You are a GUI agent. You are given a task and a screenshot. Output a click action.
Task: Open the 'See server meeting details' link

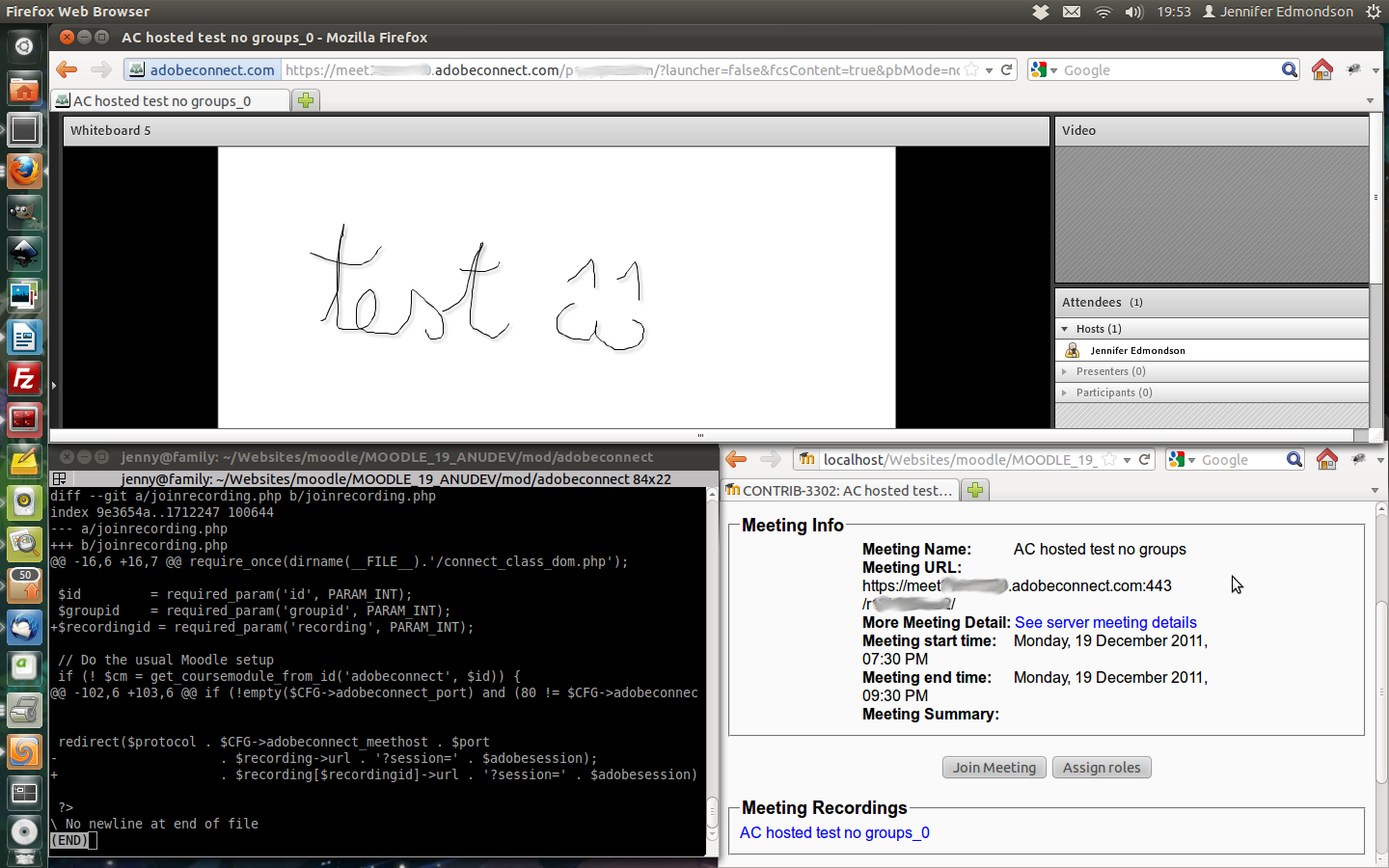1105,622
